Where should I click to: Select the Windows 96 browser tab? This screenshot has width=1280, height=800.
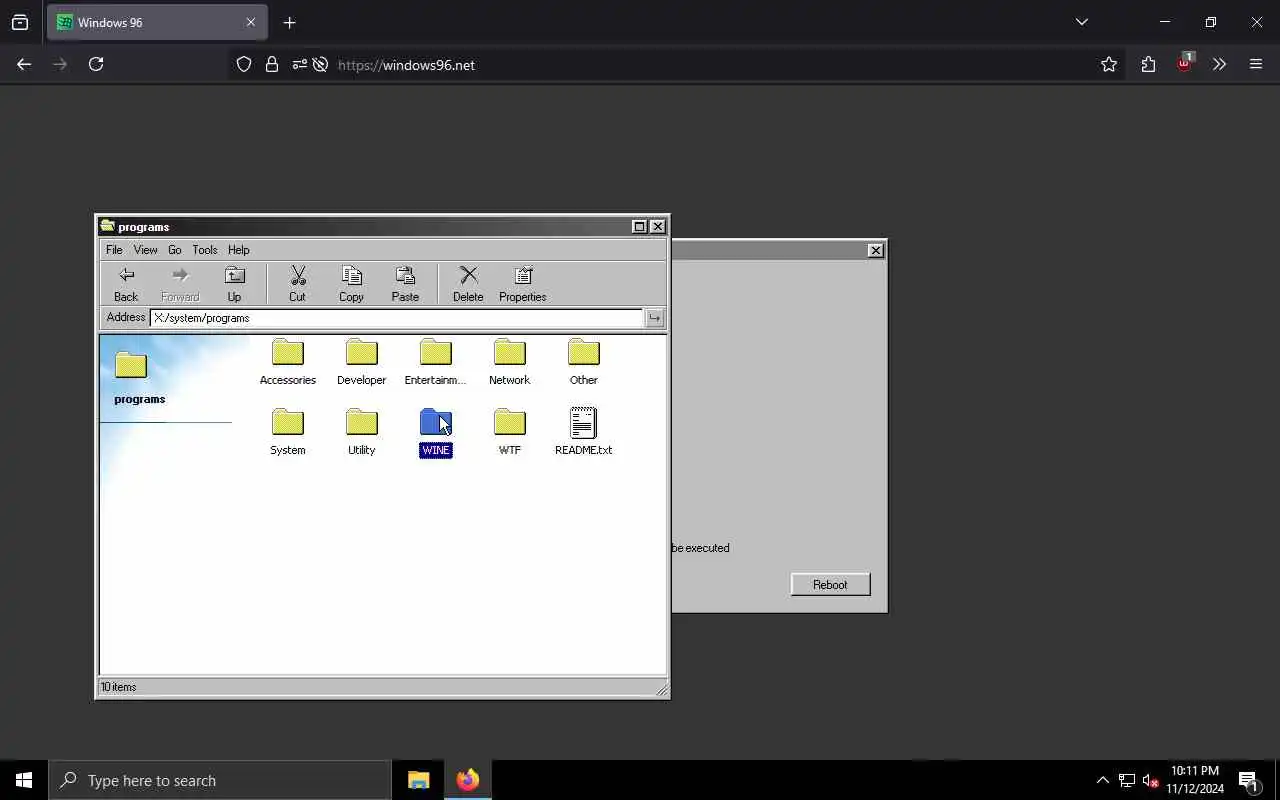(157, 22)
